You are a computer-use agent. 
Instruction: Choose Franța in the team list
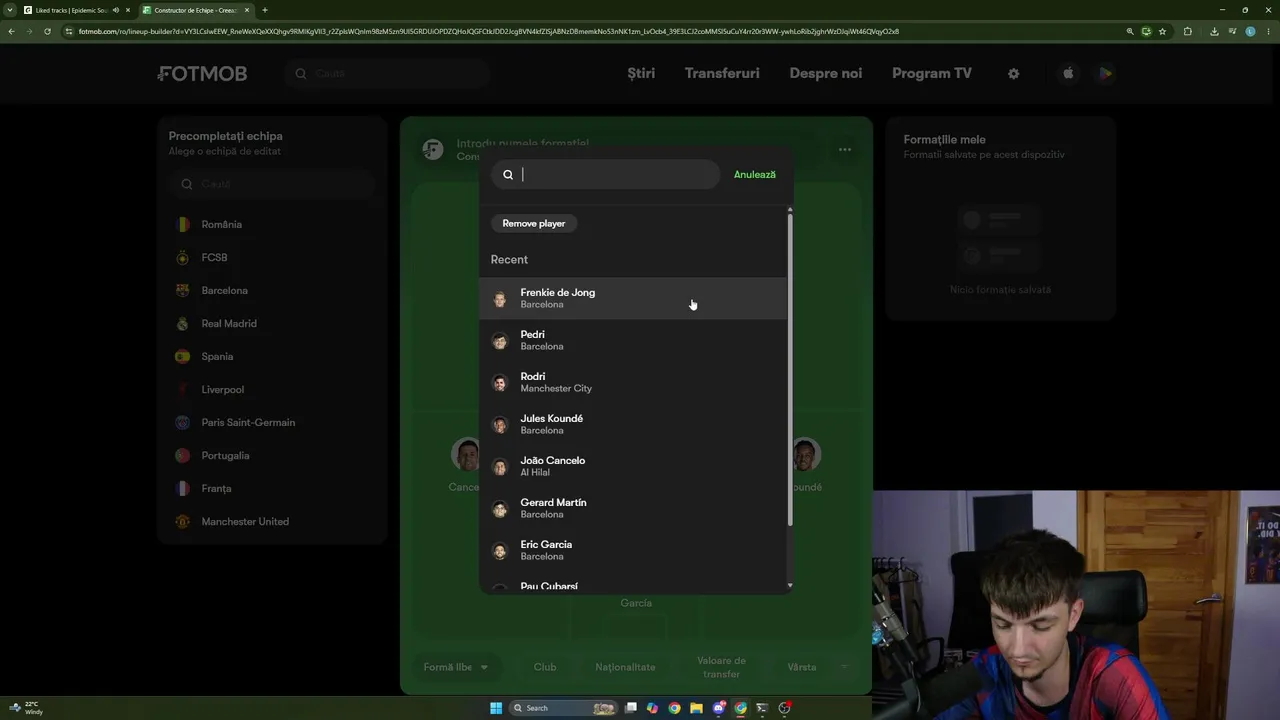coord(272,488)
